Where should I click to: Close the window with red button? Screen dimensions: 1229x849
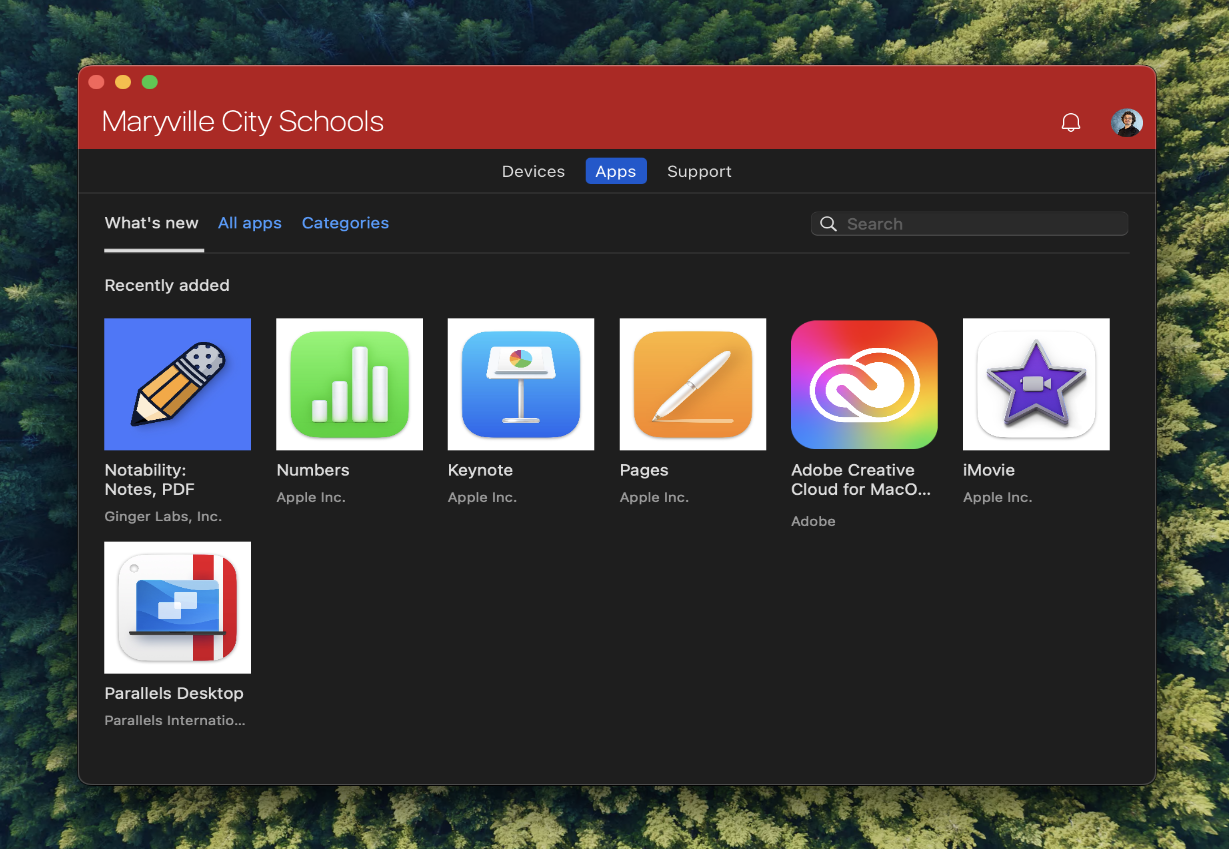point(97,82)
